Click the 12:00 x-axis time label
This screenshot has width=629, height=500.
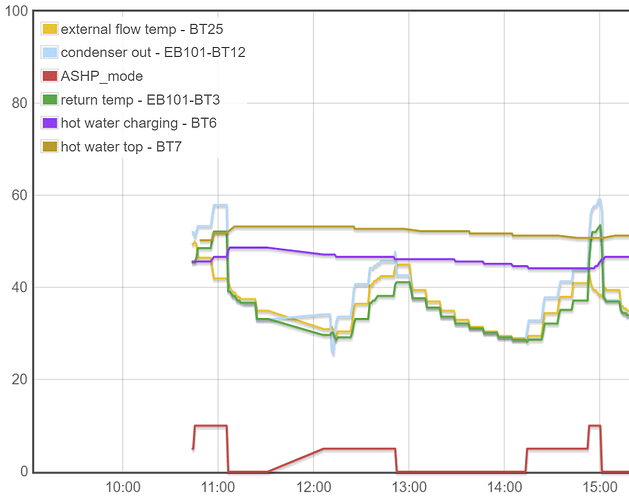(313, 487)
